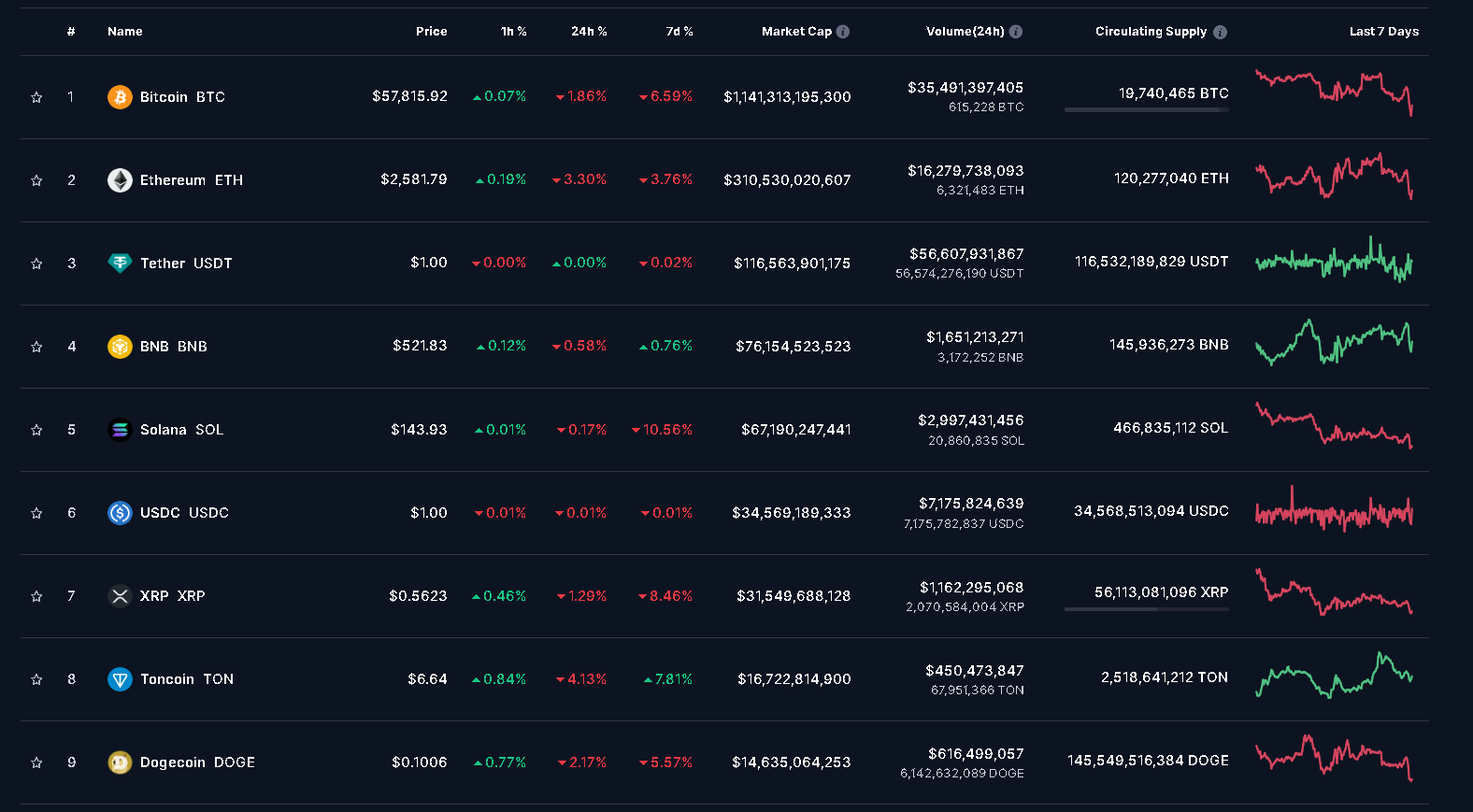
Task: Open the Ethereum ETH coin page
Action: coord(192,180)
